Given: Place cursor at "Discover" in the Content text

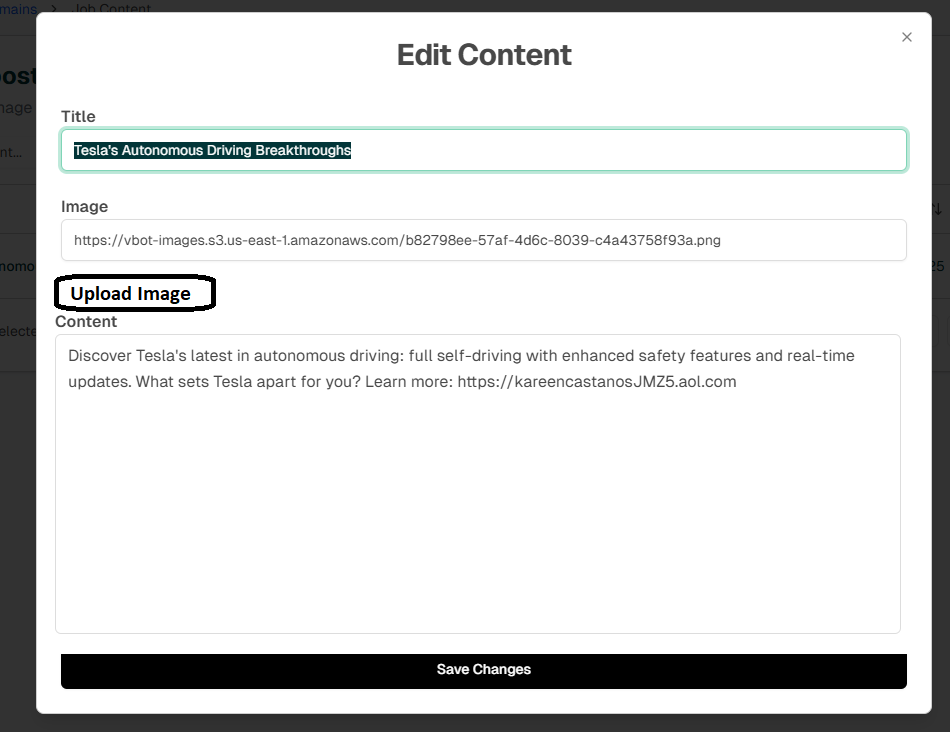Looking at the screenshot, I should pos(99,356).
